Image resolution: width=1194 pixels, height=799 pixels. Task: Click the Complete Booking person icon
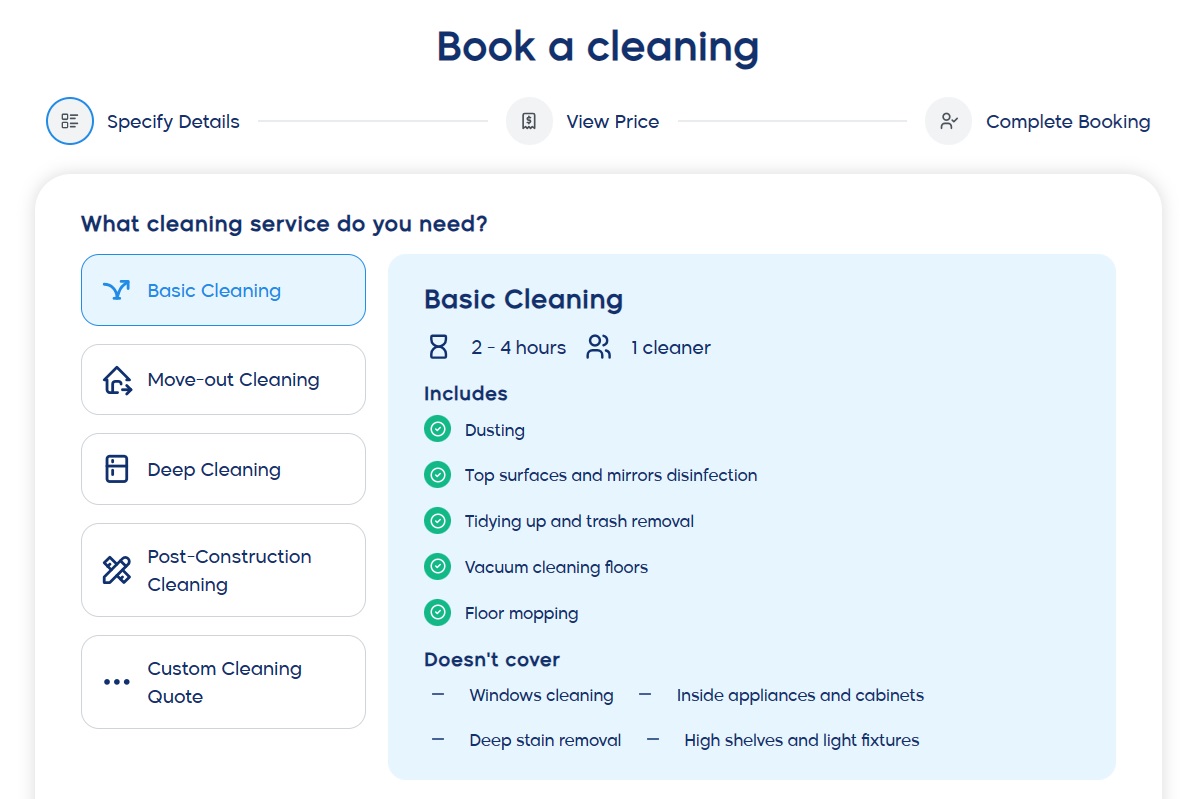pos(948,121)
